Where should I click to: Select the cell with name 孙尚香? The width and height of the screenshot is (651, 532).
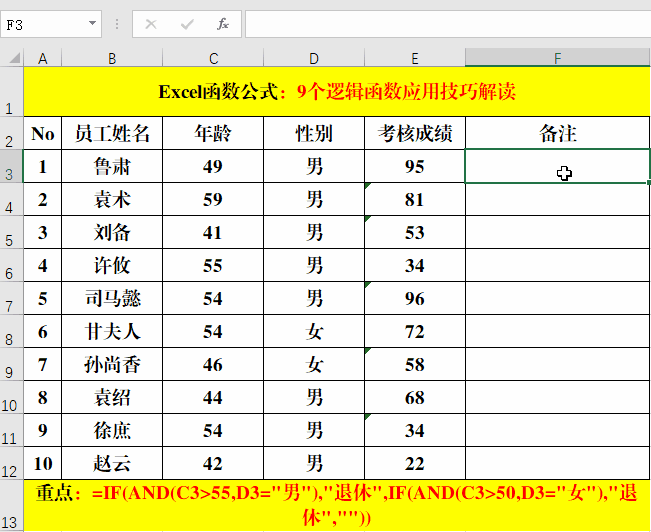pyautogui.click(x=112, y=364)
